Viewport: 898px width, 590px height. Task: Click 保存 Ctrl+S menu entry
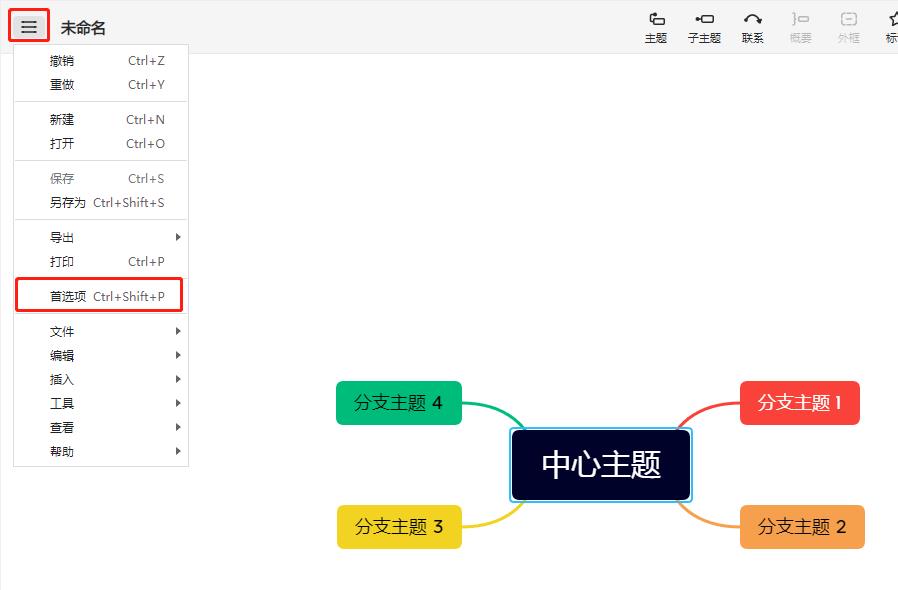[x=101, y=179]
